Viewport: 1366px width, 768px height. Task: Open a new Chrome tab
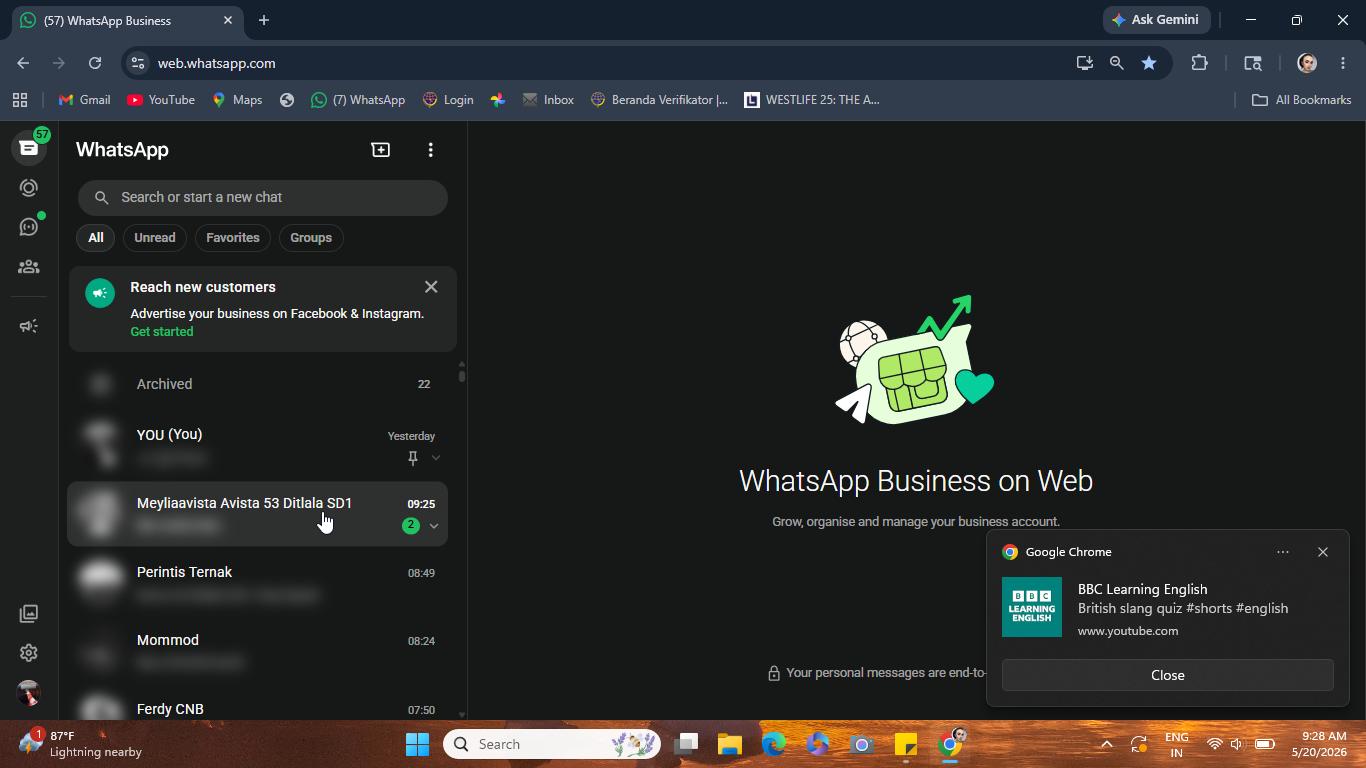(264, 20)
